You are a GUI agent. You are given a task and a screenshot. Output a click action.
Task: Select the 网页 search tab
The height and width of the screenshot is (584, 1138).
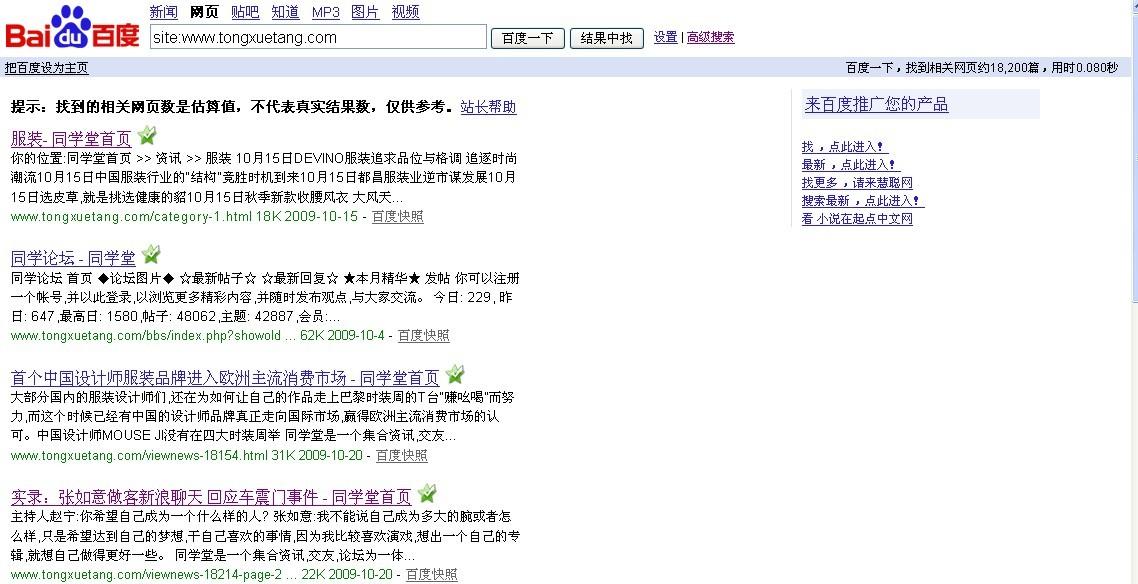point(204,12)
